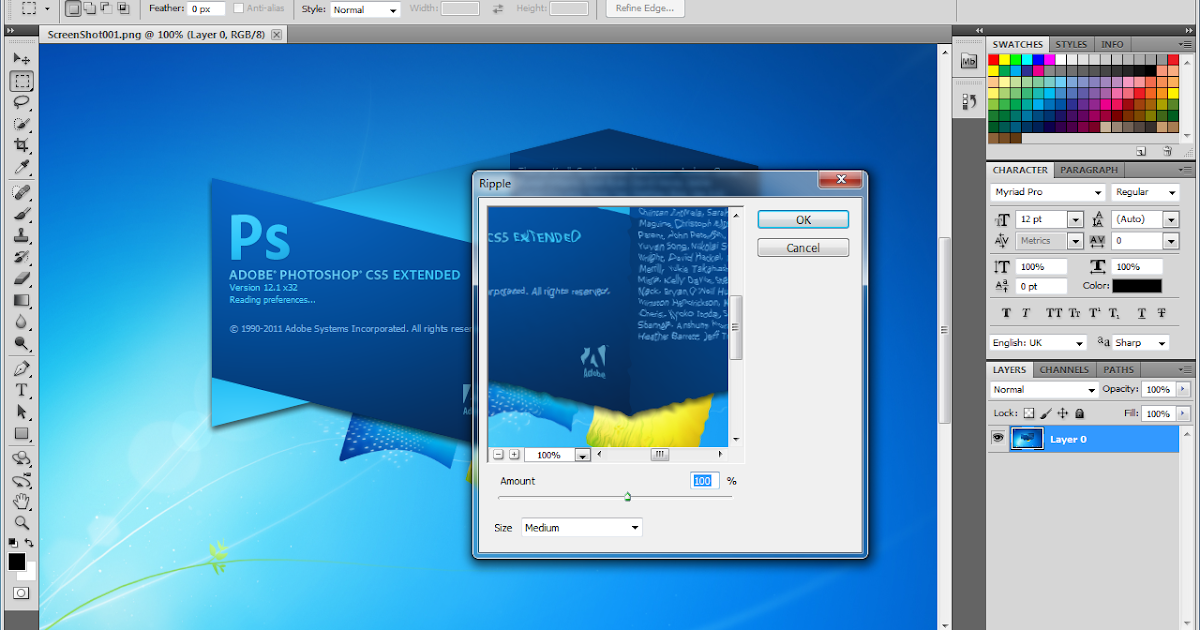The width and height of the screenshot is (1200, 630).
Task: Click the foreground color swatch in toolbox
Action: tap(17, 562)
